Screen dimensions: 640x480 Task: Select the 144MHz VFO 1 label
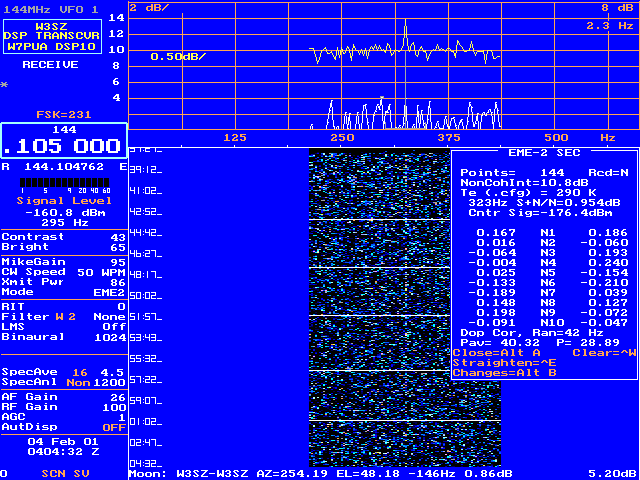(x=51, y=9)
